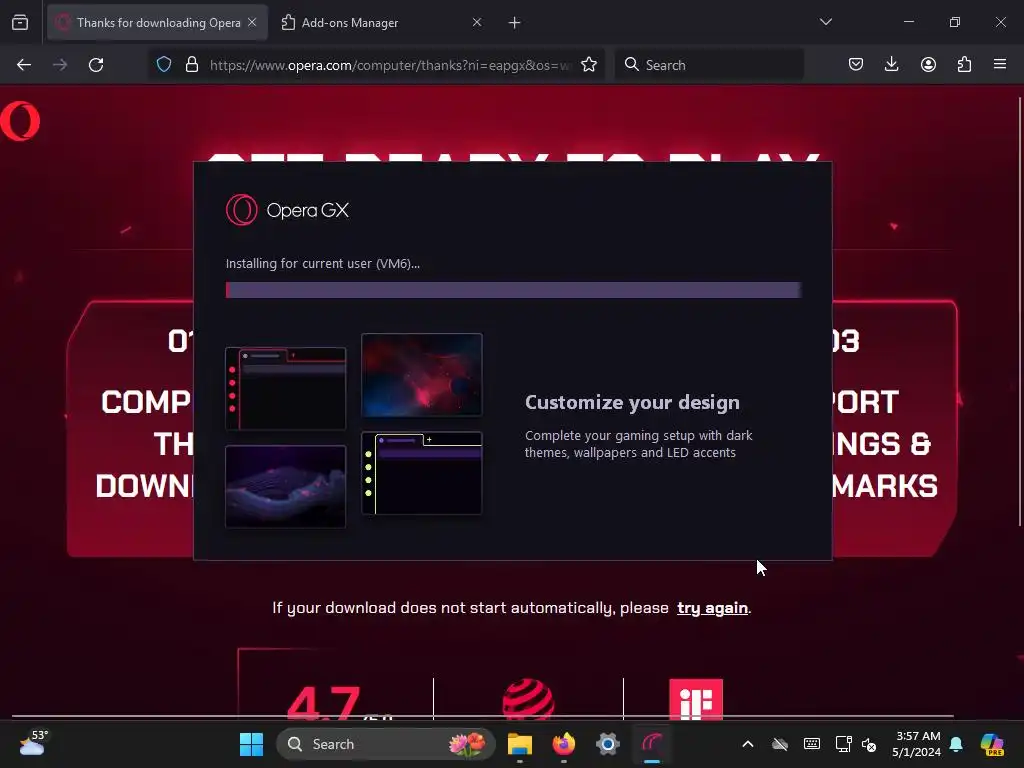Screen dimensions: 1024x768
Task: Expand the list all tabs chevron
Action: click(825, 22)
